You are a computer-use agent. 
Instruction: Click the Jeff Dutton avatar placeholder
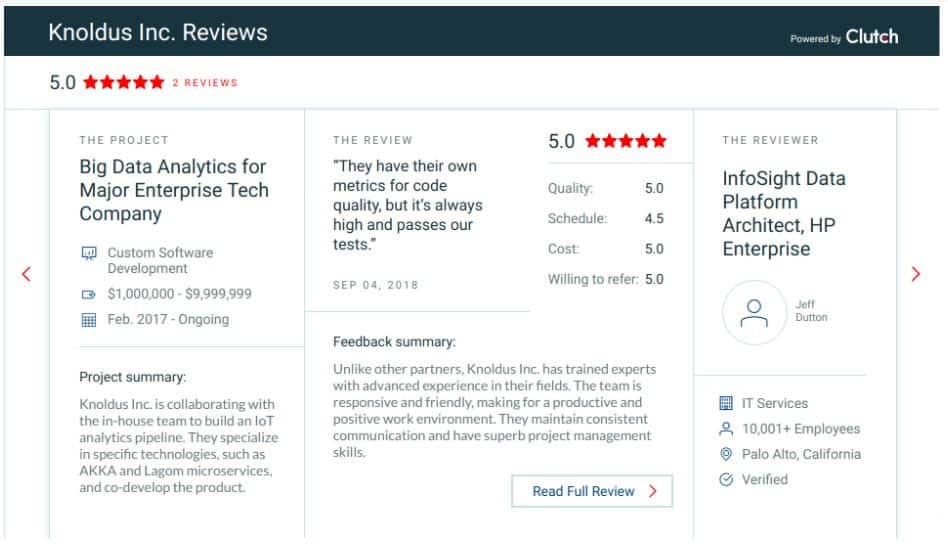(754, 312)
